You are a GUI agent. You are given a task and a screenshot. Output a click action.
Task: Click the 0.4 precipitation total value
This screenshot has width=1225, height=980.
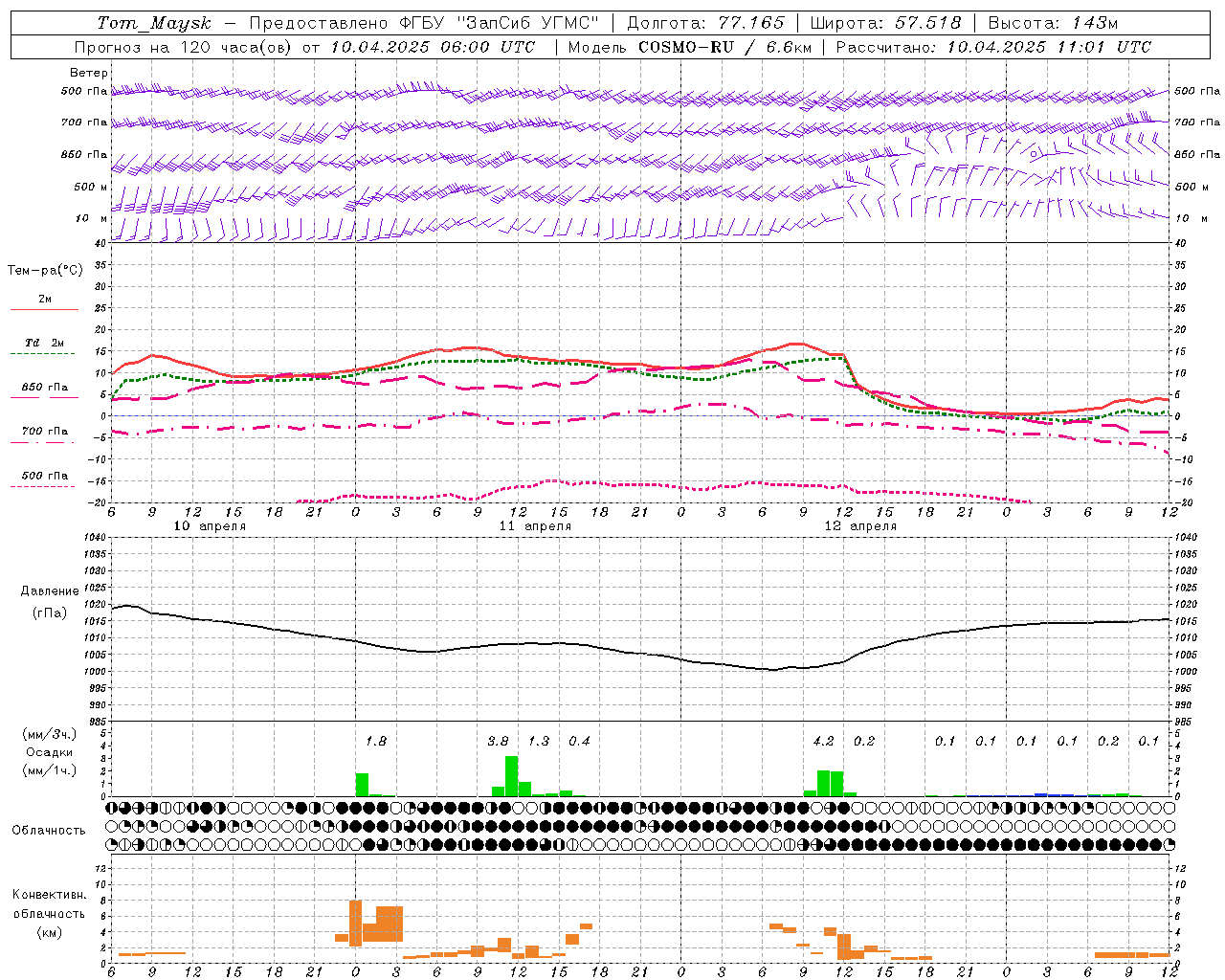coord(579,741)
